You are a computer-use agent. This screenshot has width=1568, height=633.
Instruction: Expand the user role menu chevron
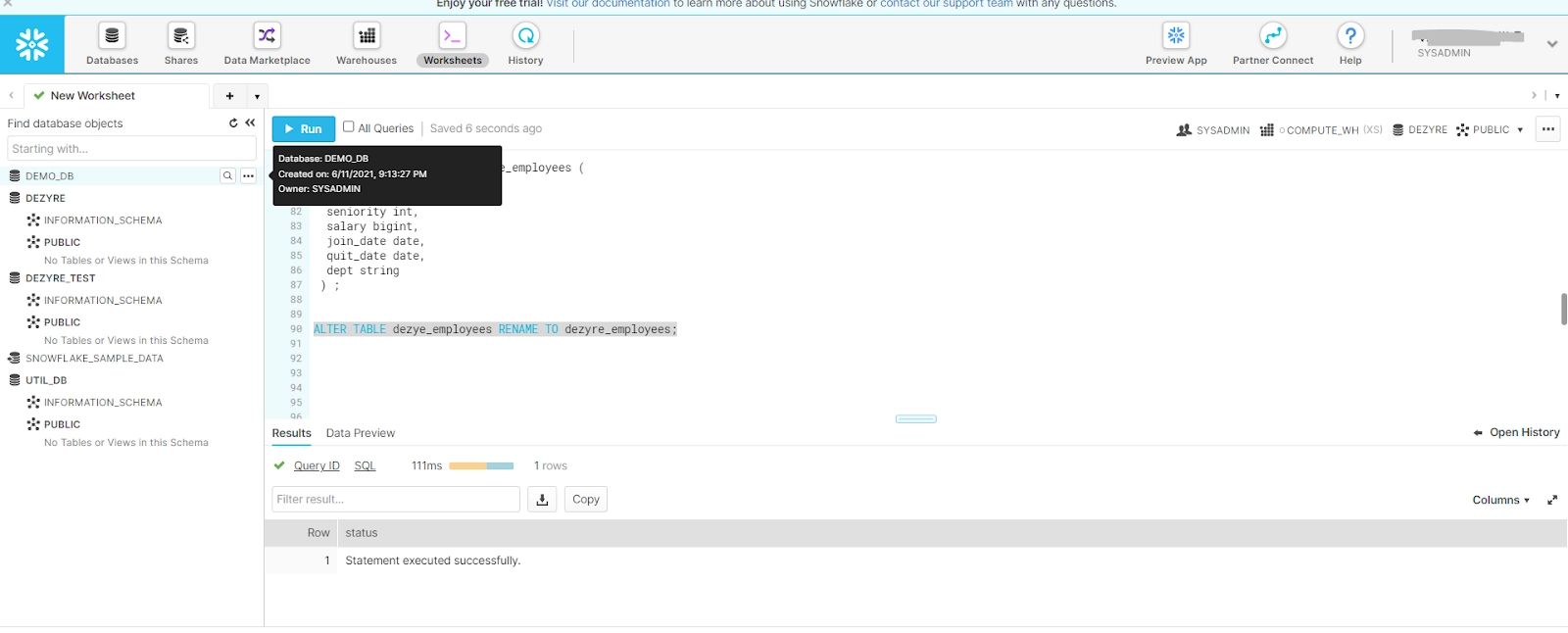pos(1551,44)
